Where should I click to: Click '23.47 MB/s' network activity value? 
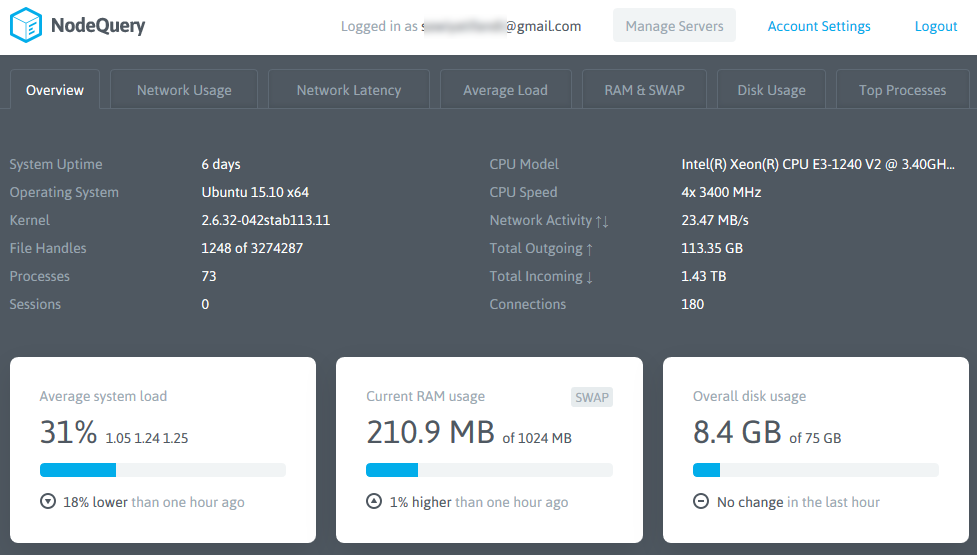point(715,220)
